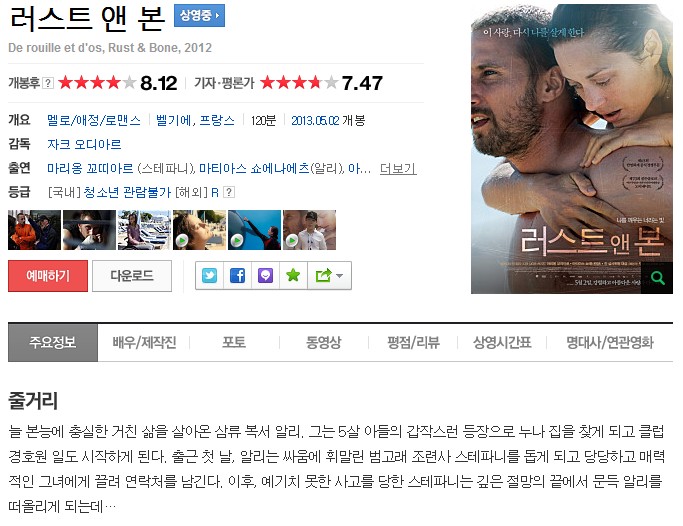Enlarge poster with magnifier icon
This screenshot has height=526, width=683.
pyautogui.click(x=657, y=278)
